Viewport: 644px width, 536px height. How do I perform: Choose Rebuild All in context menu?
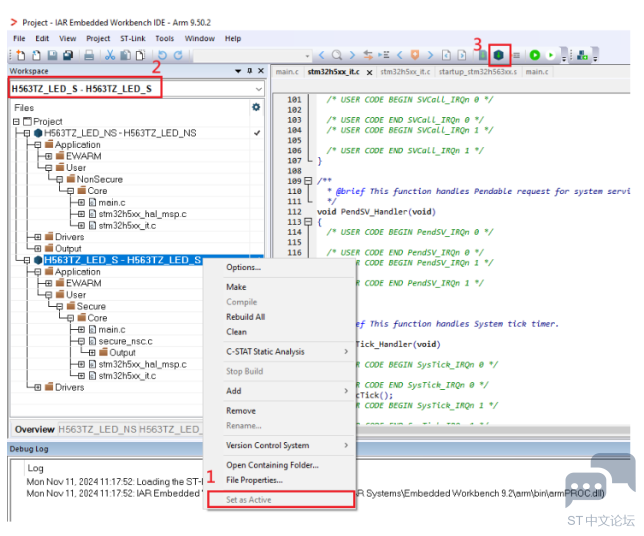246,317
